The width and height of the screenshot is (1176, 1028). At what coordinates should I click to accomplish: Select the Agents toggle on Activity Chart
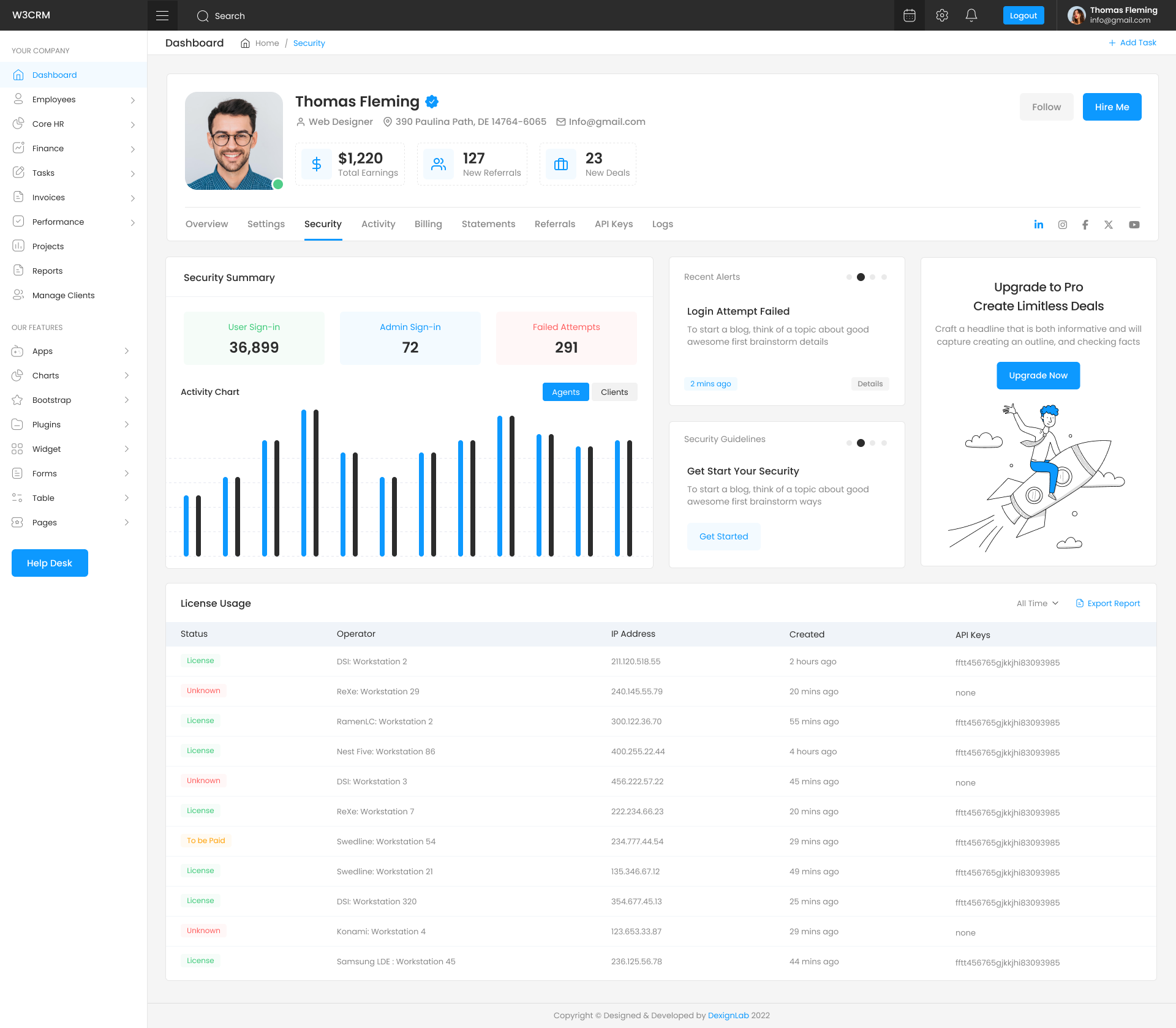pyautogui.click(x=565, y=392)
